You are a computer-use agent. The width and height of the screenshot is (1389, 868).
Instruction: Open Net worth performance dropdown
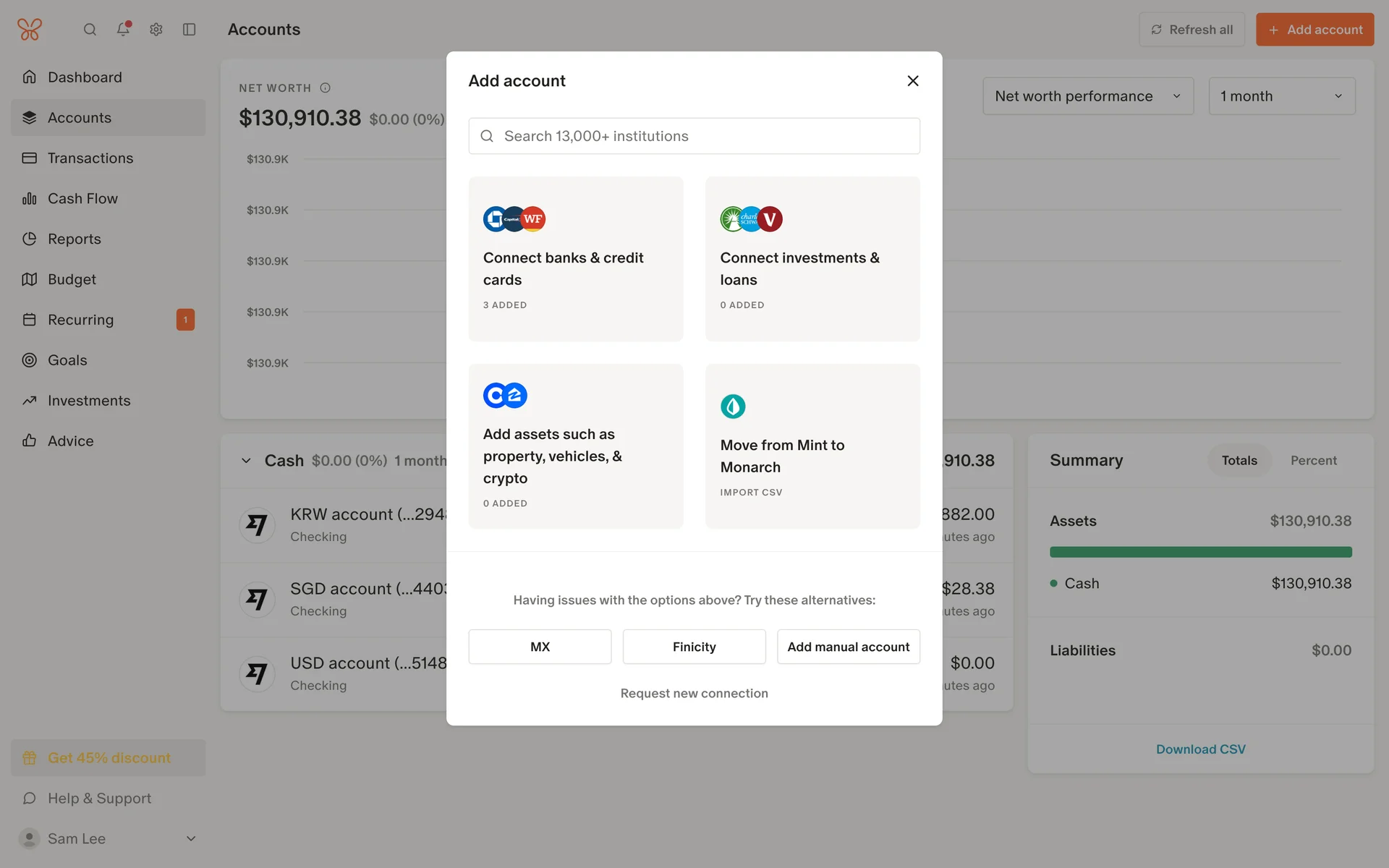click(x=1087, y=96)
